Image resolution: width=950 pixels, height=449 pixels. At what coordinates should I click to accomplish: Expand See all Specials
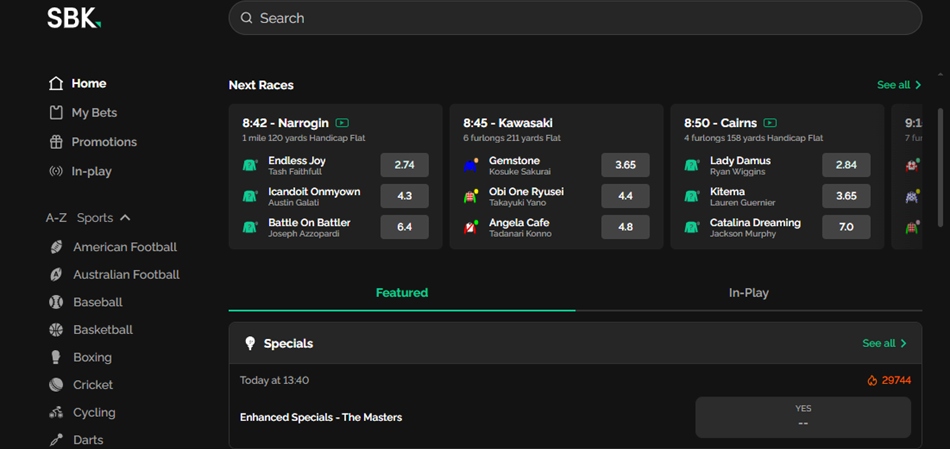pyautogui.click(x=884, y=343)
